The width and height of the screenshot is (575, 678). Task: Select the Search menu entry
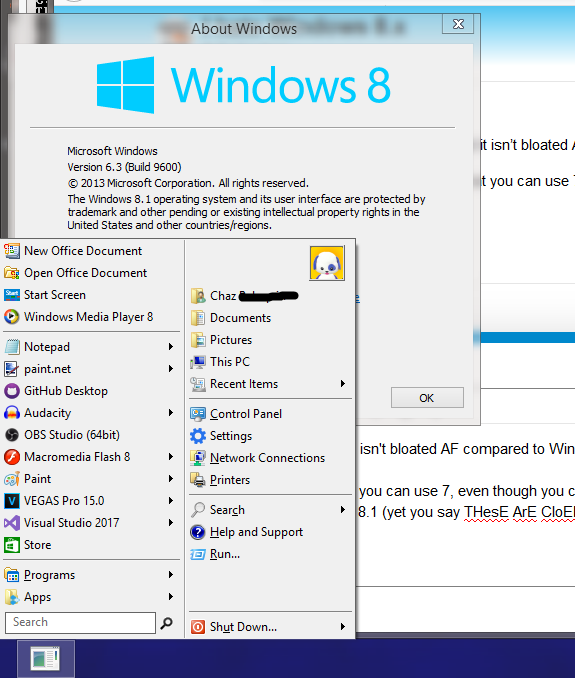click(270, 510)
